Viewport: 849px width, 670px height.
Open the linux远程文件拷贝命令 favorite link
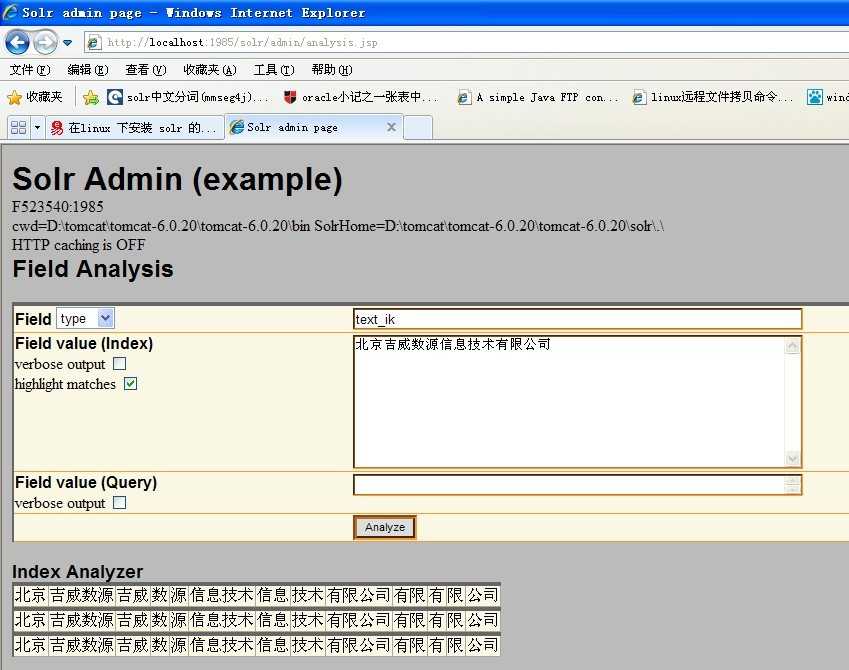coord(713,97)
